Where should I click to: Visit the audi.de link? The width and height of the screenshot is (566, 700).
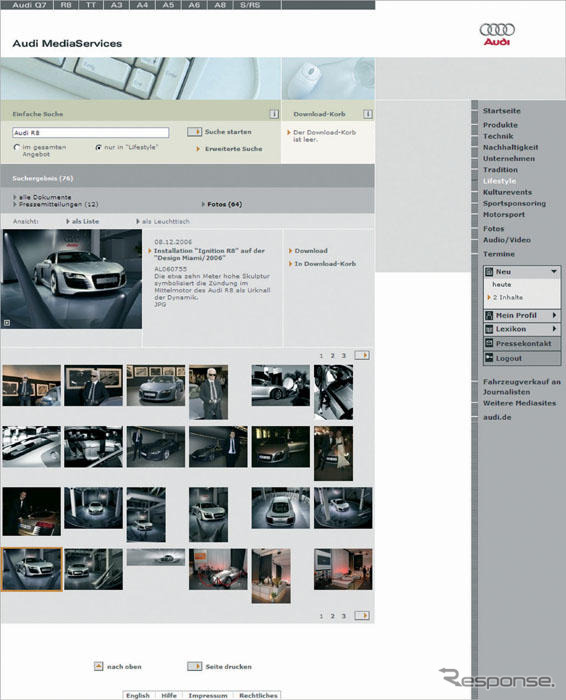pyautogui.click(x=497, y=417)
